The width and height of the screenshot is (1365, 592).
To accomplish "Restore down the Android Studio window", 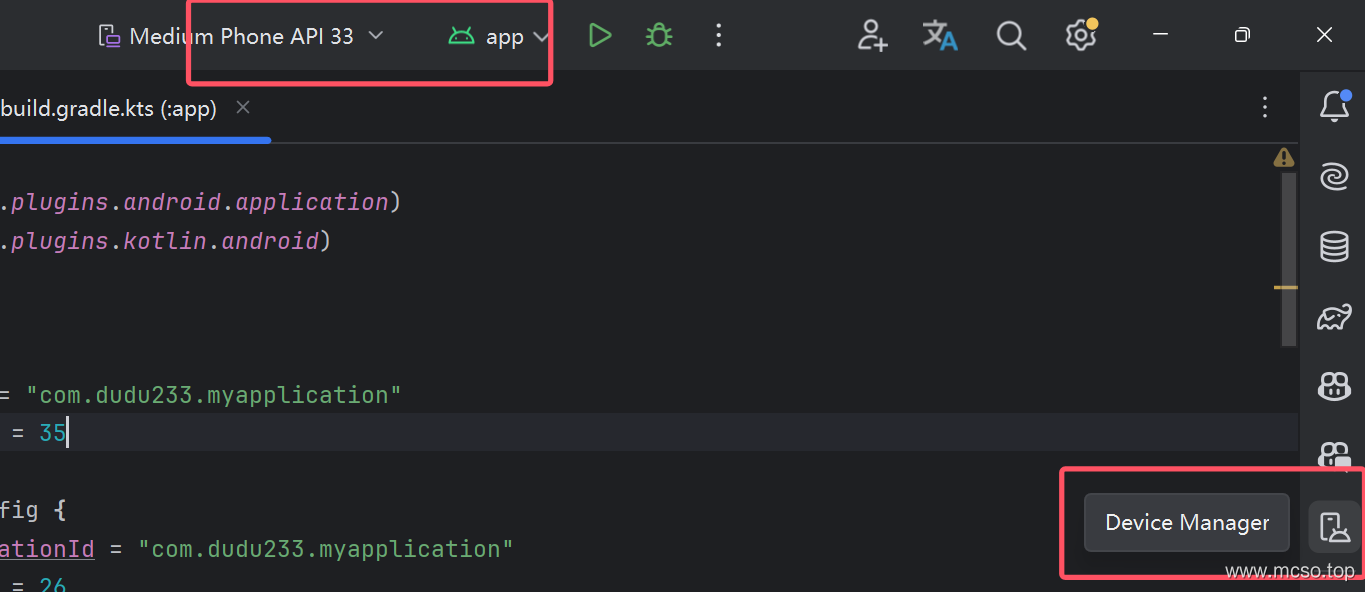I will pos(1242,36).
